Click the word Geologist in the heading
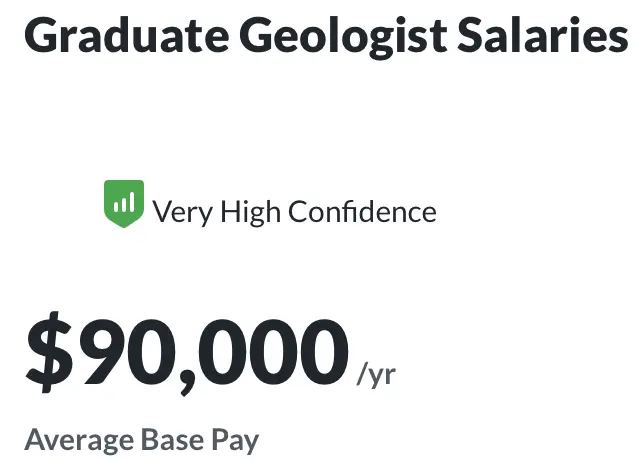Viewport: 634px width, 460px height. [x=343, y=37]
